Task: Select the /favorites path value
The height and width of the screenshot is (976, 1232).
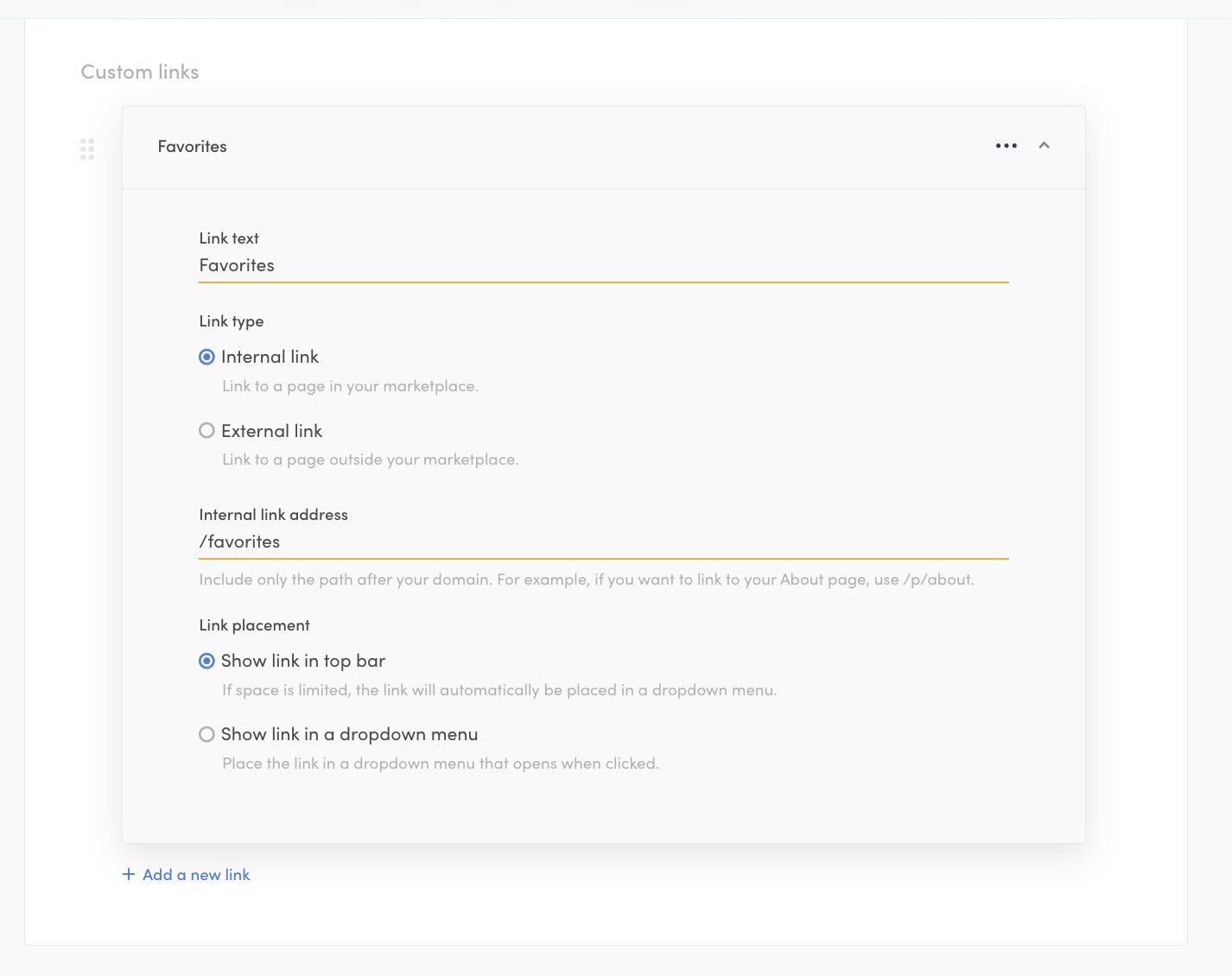Action: tap(239, 542)
